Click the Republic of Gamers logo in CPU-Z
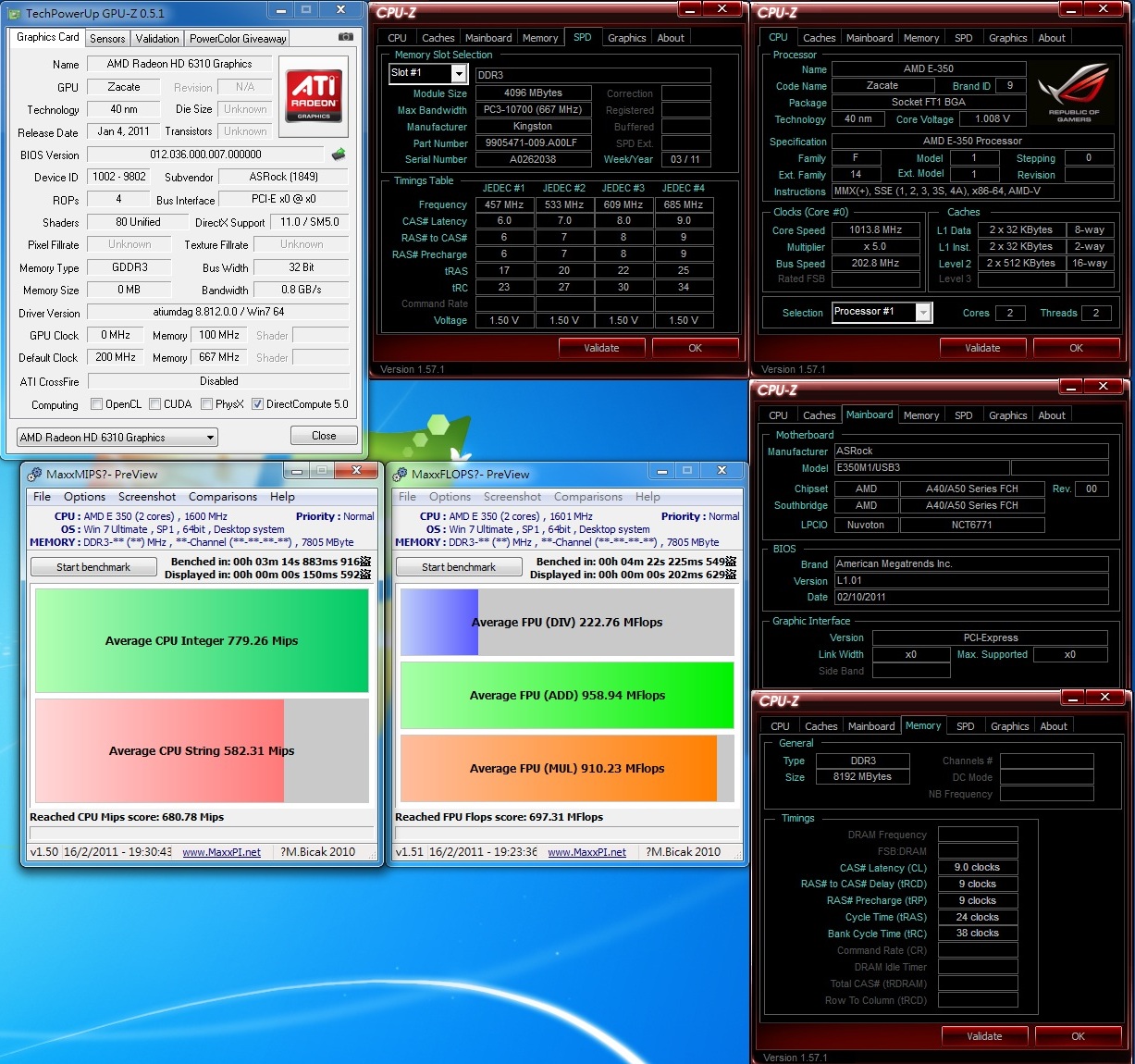This screenshot has width=1135, height=1064. 1073,93
